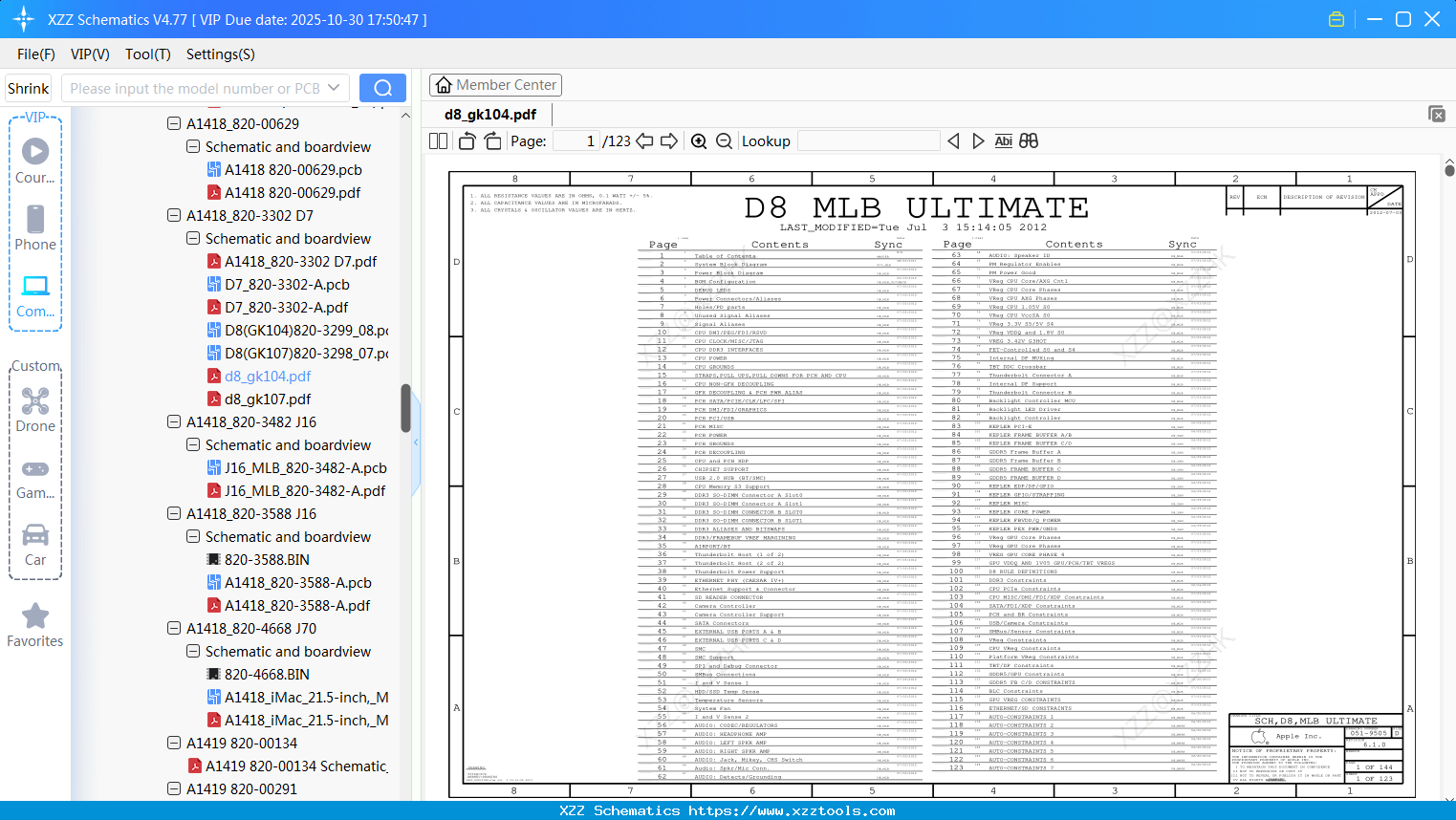Toggle the two-page layout view icon
The height and width of the screenshot is (820, 1456).
pos(439,141)
